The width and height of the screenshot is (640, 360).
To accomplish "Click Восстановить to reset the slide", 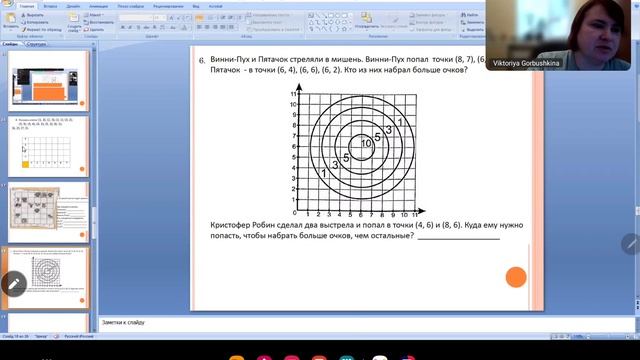I will click(x=99, y=22).
